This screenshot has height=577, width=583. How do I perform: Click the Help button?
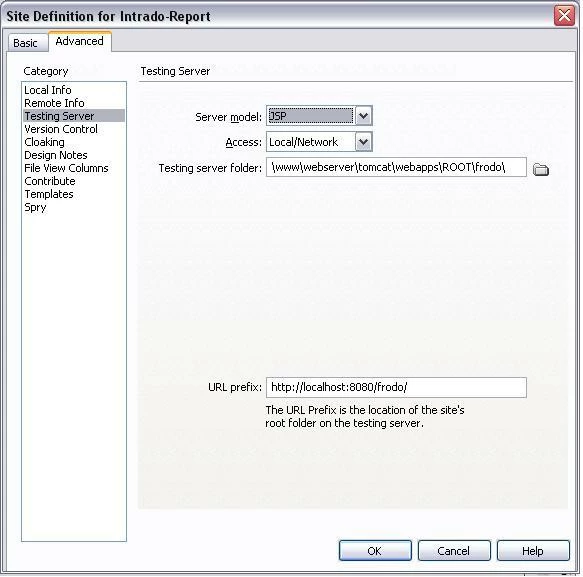pyautogui.click(x=533, y=551)
